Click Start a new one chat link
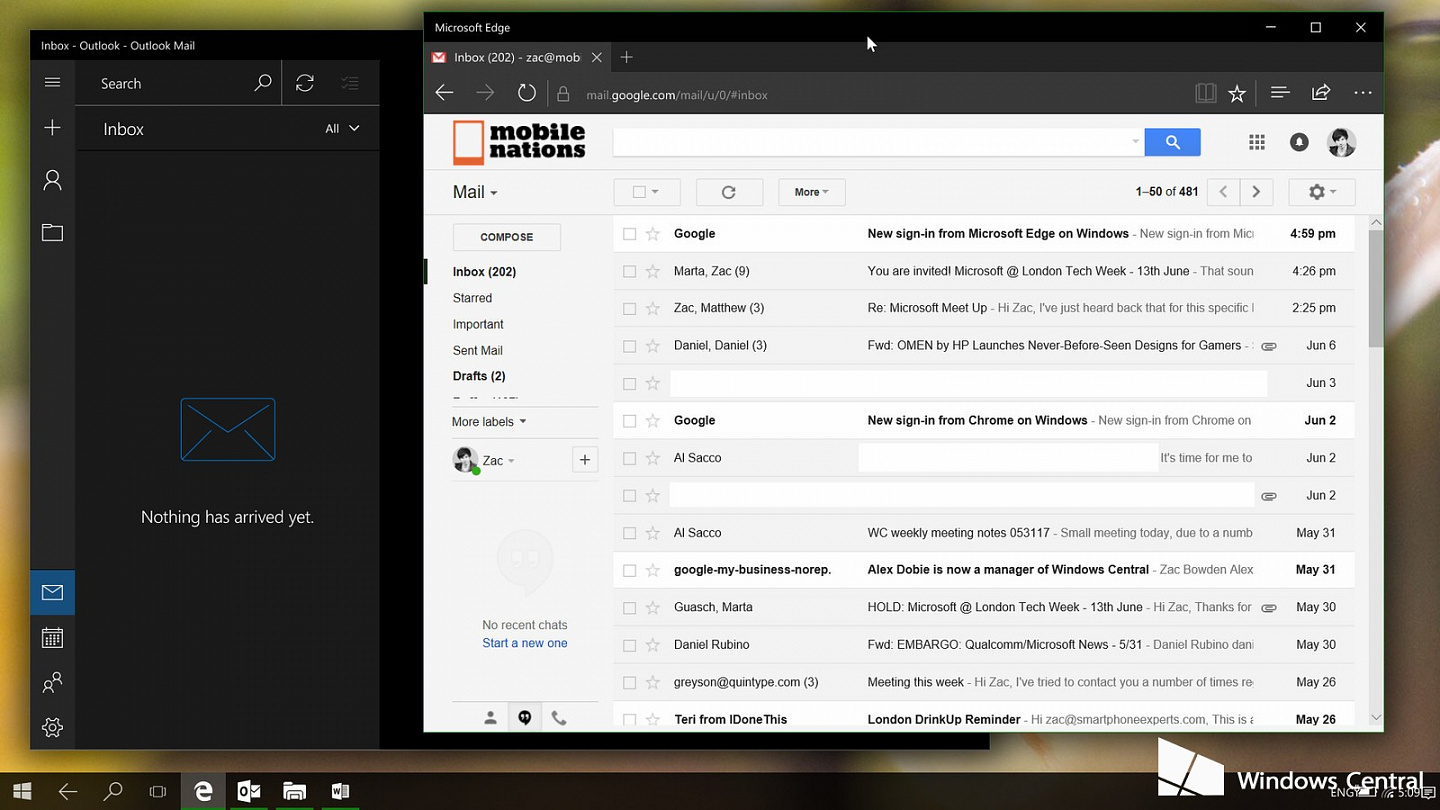The height and width of the screenshot is (810, 1440). pyautogui.click(x=525, y=643)
